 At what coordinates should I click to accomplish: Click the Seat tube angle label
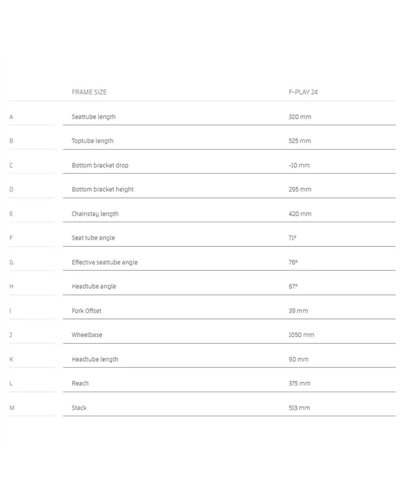(x=93, y=238)
